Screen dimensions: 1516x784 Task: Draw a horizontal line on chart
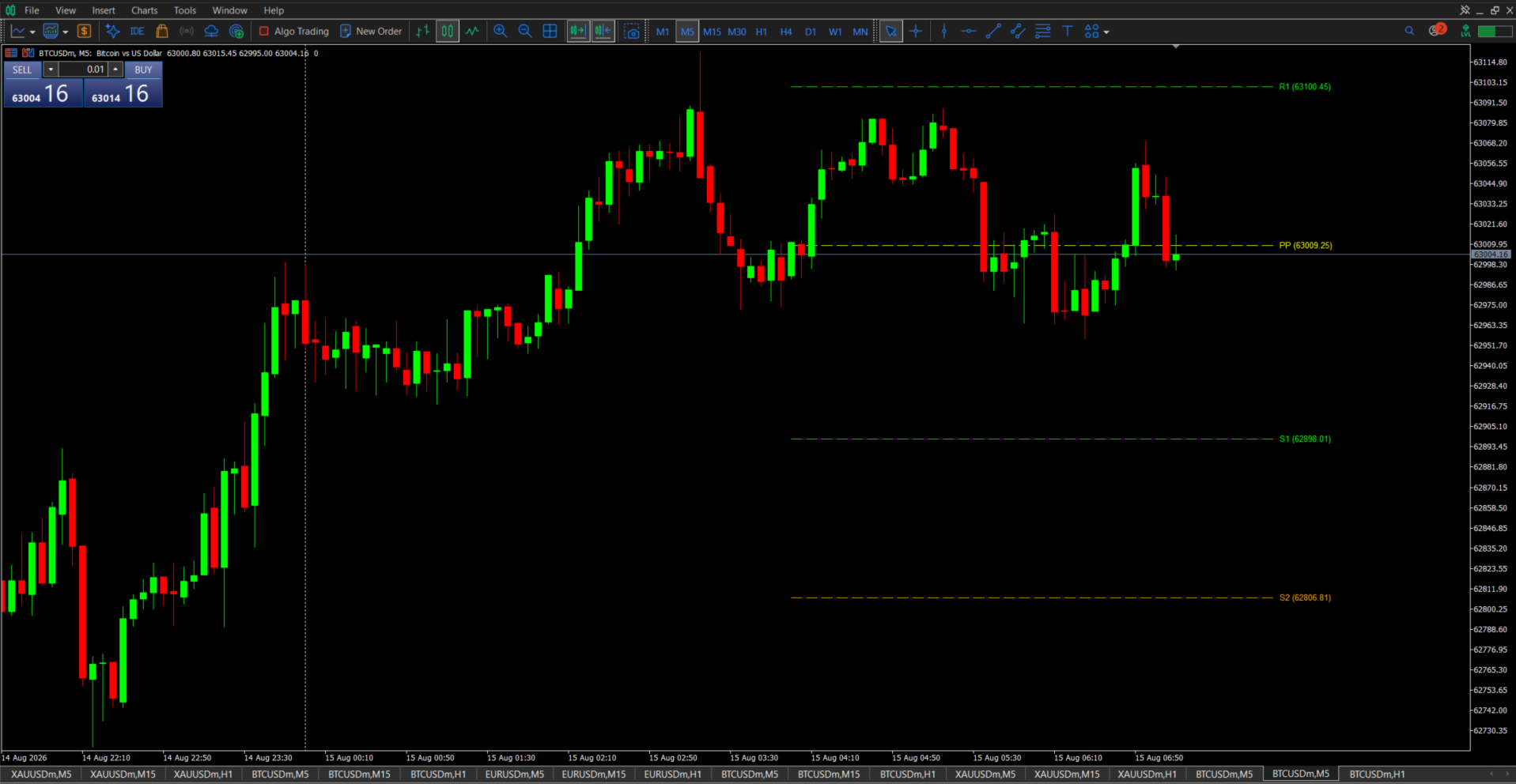(969, 32)
